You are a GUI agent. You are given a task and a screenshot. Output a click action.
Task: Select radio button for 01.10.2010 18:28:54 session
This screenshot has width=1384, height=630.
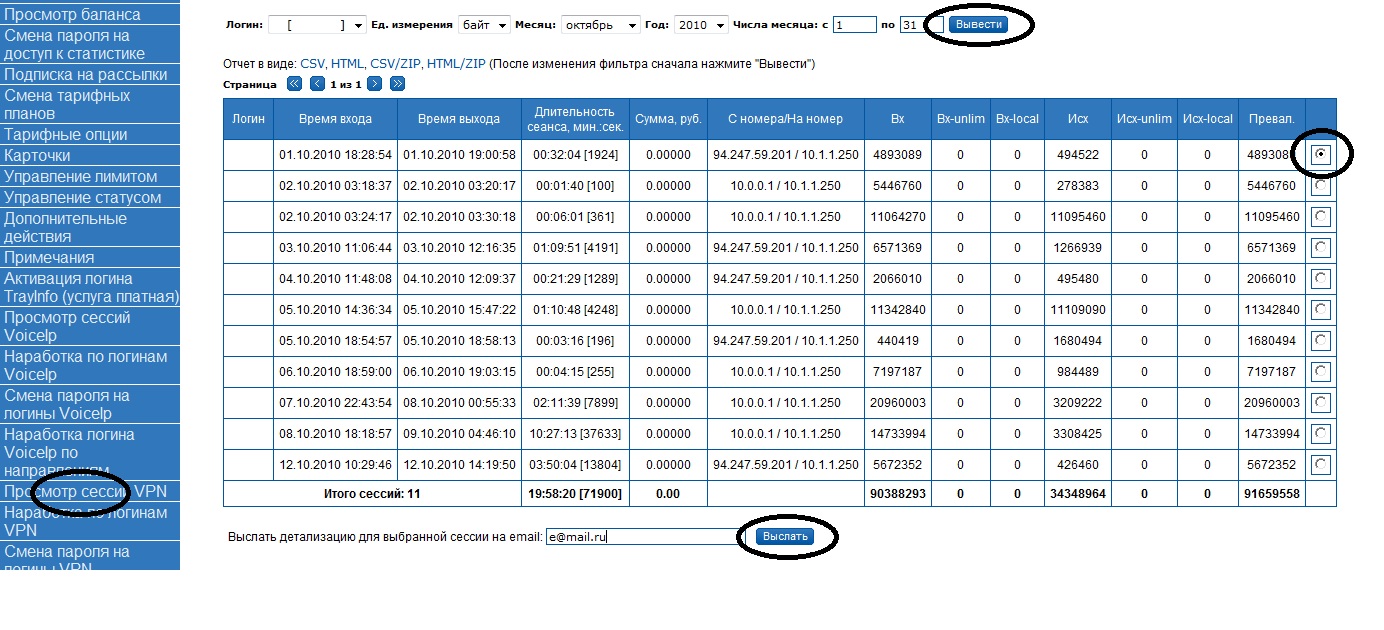click(1321, 155)
